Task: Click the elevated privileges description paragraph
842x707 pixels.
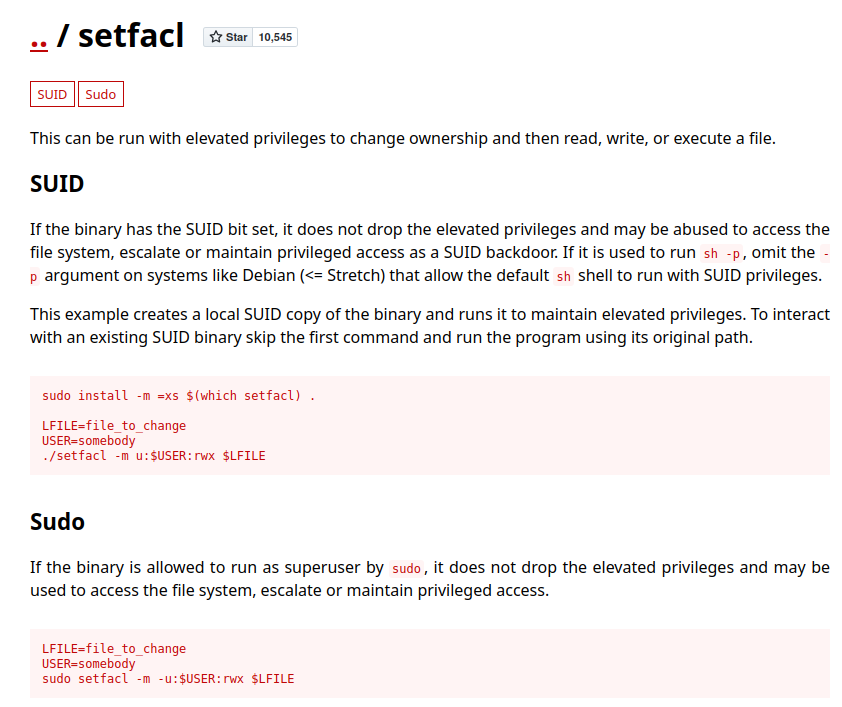Action: [x=403, y=139]
